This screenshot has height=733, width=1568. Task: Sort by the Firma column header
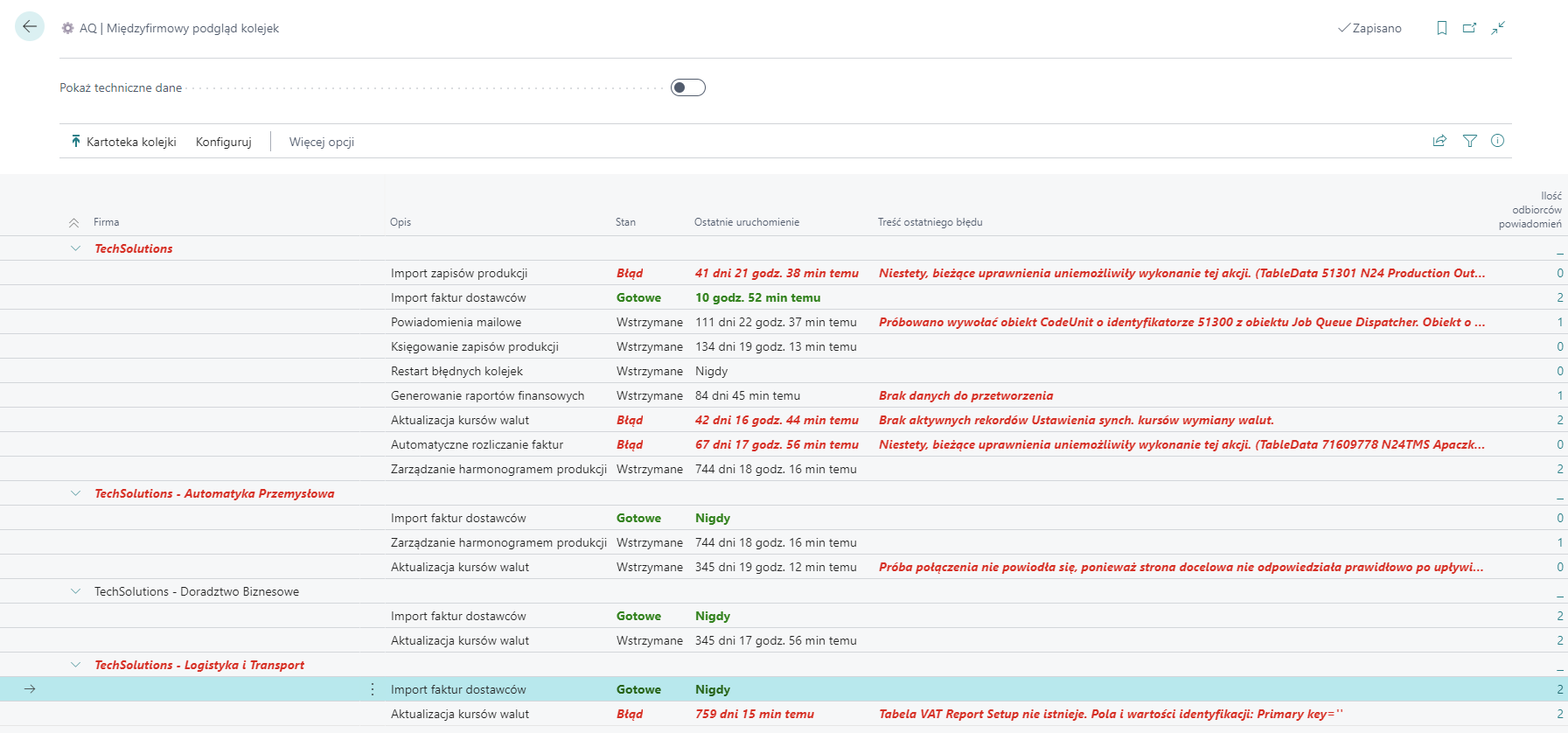click(x=107, y=222)
